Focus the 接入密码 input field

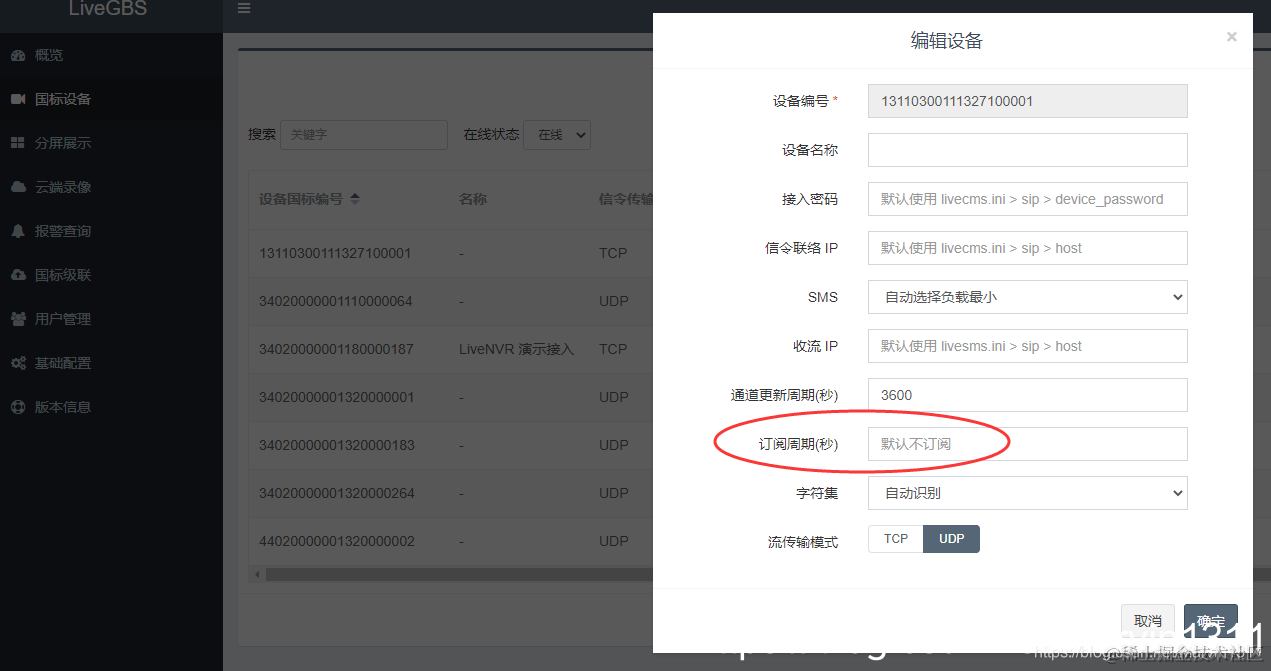(1027, 199)
